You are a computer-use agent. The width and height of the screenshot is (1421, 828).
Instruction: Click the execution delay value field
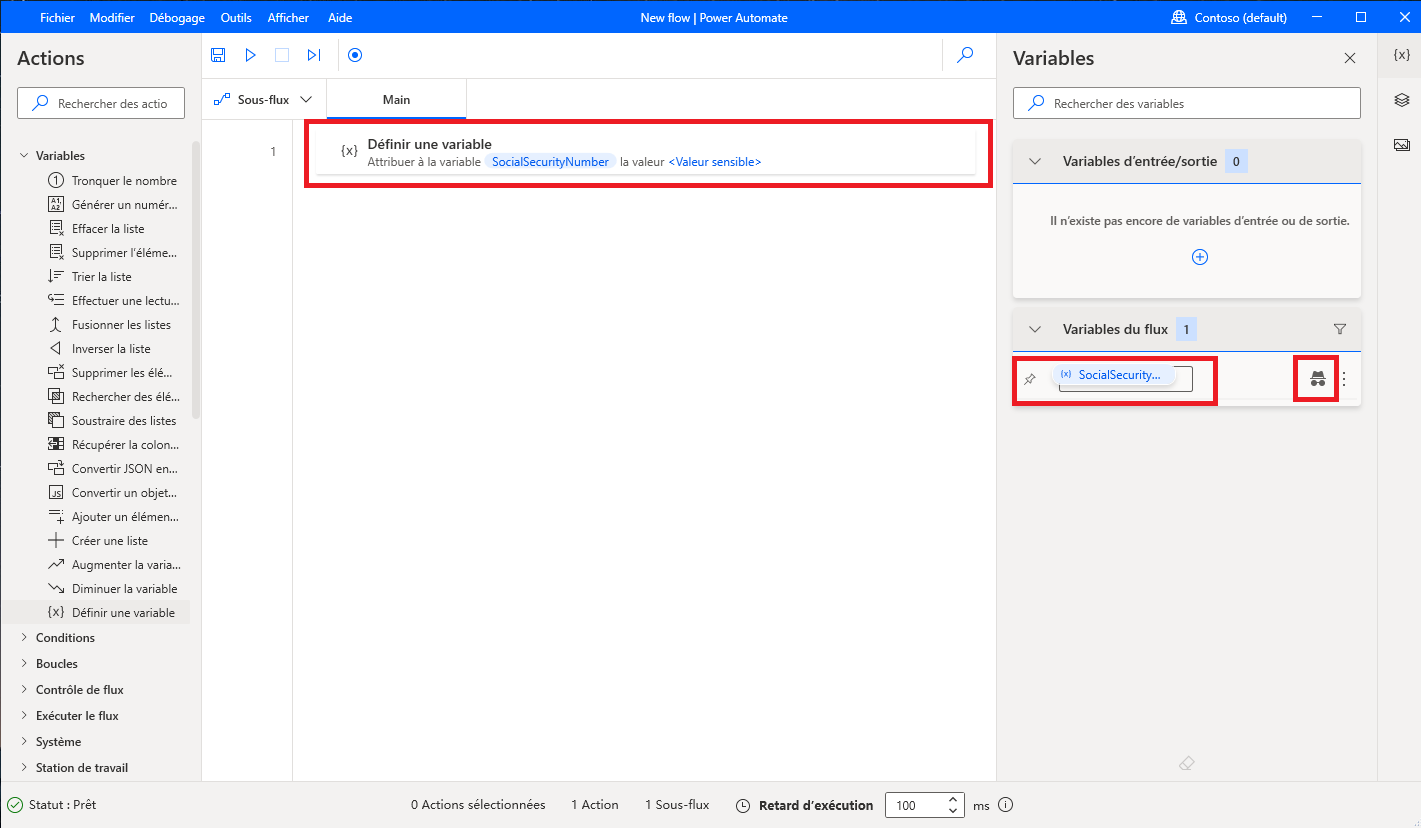915,805
